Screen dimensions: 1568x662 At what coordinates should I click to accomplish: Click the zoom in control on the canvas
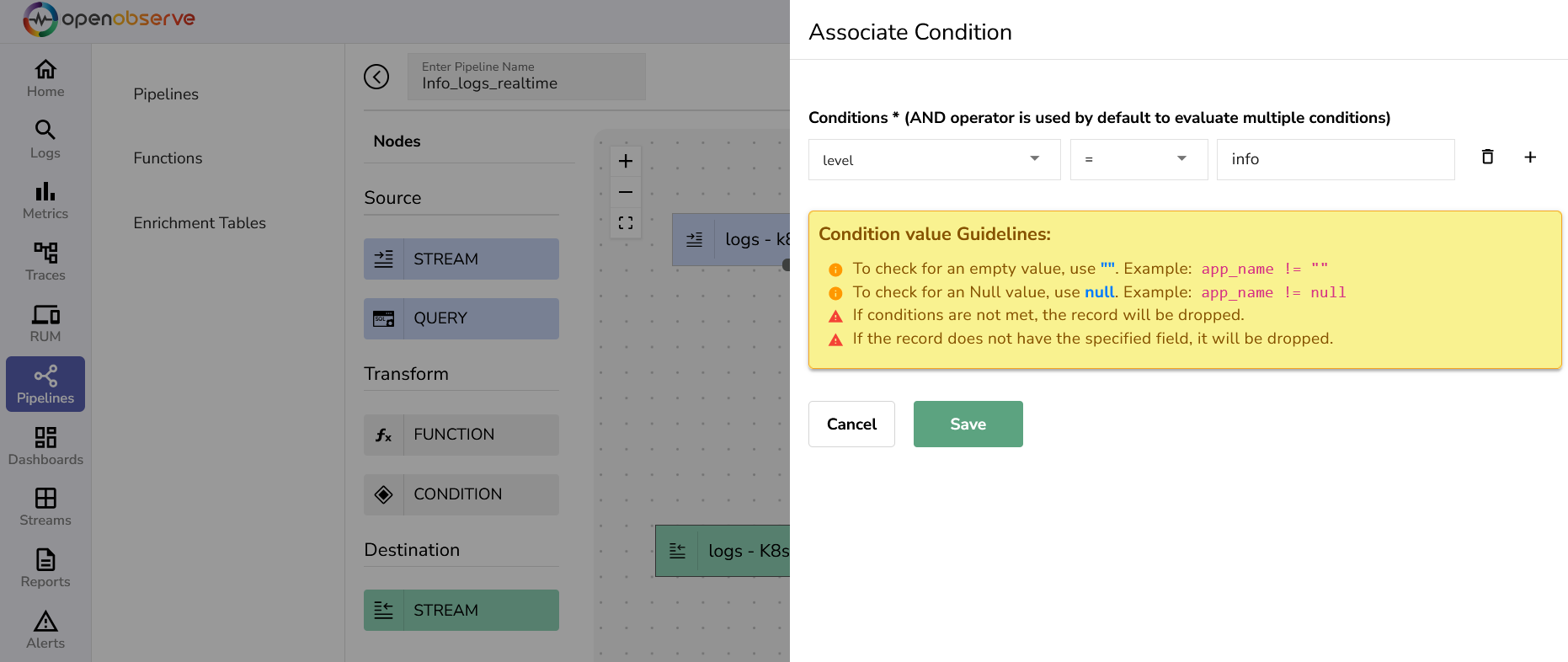(626, 160)
